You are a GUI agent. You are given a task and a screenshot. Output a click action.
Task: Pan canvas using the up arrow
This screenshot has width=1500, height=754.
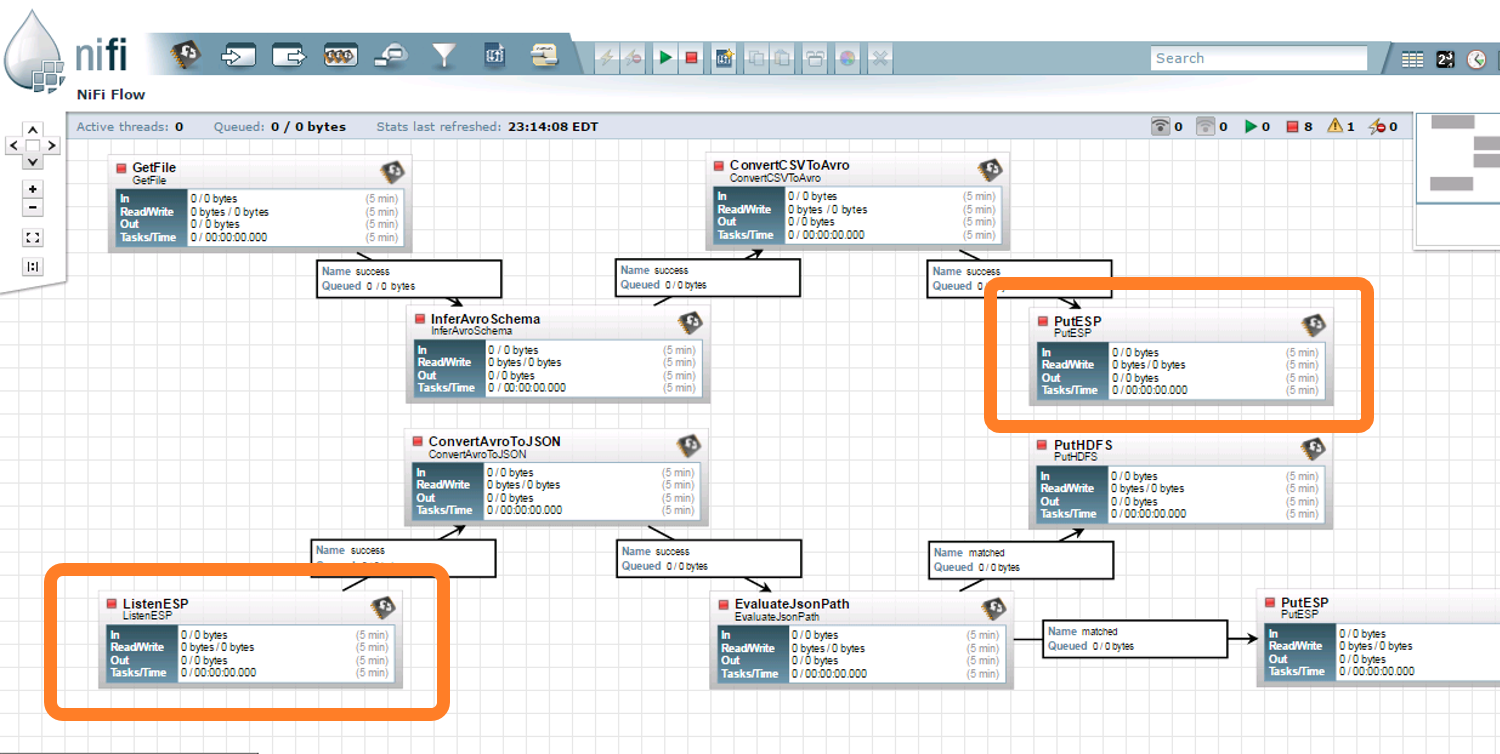(x=33, y=130)
